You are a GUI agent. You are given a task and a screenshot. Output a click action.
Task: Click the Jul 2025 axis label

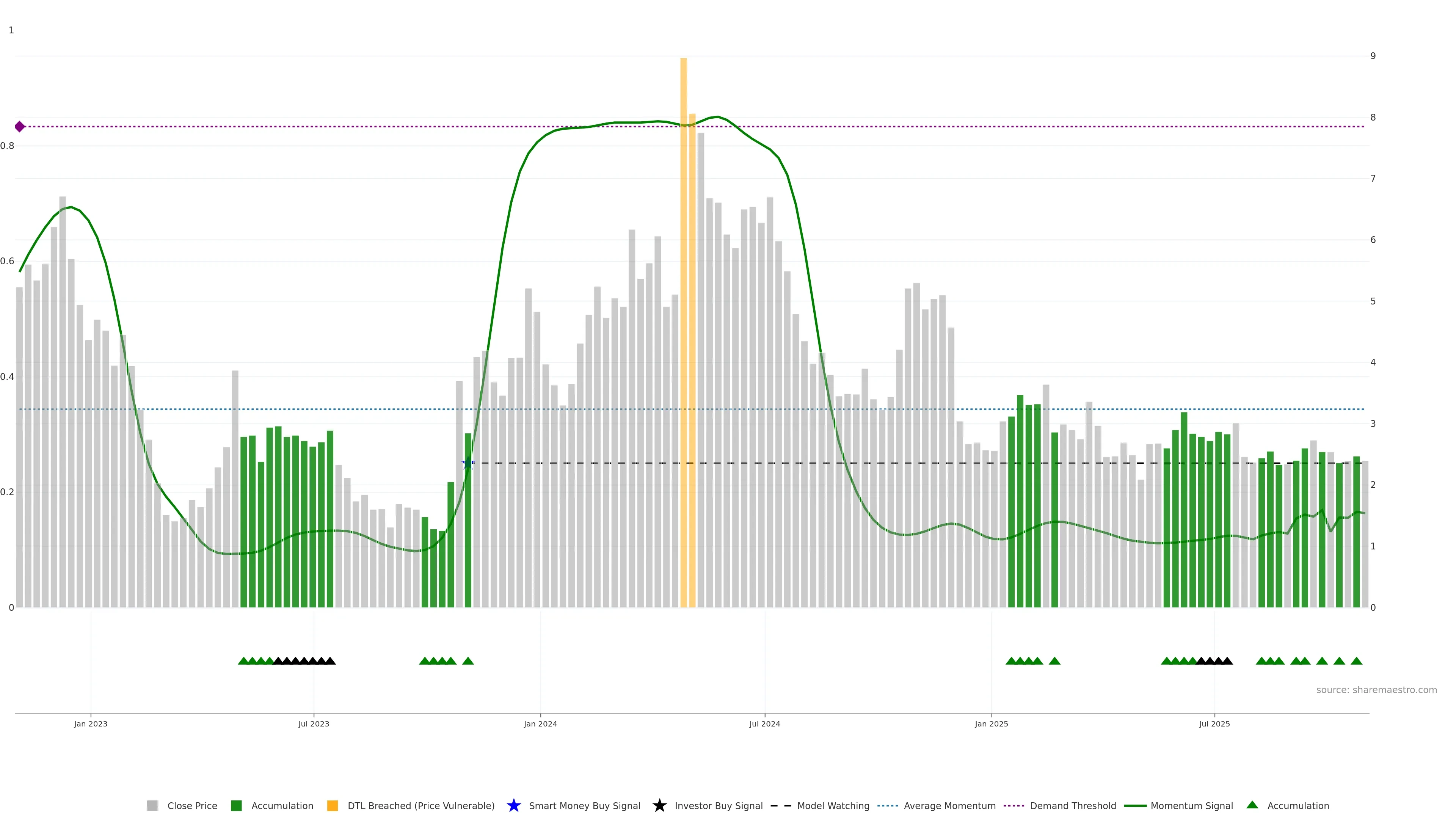point(1214,723)
